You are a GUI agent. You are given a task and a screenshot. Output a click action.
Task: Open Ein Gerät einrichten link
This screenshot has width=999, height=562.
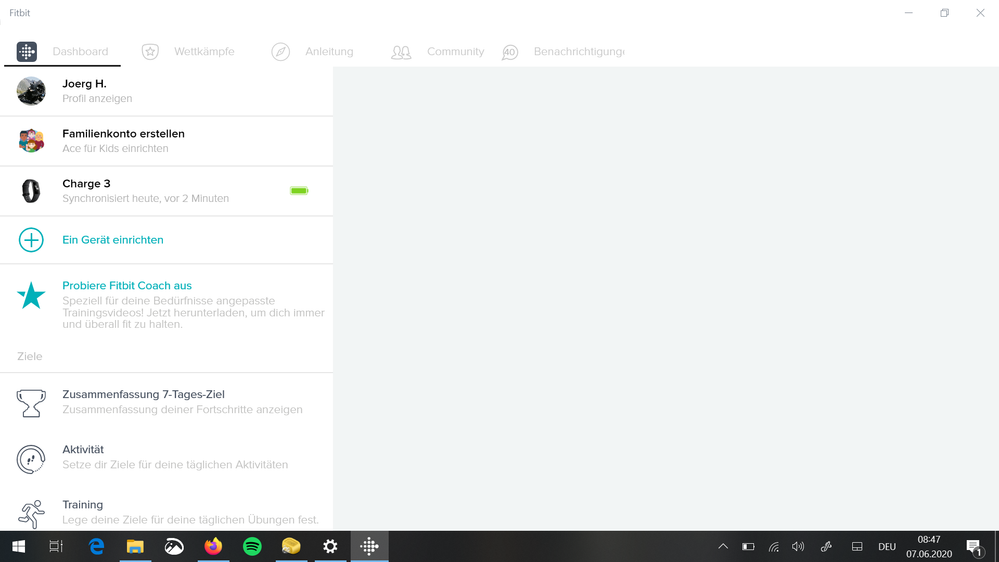113,240
